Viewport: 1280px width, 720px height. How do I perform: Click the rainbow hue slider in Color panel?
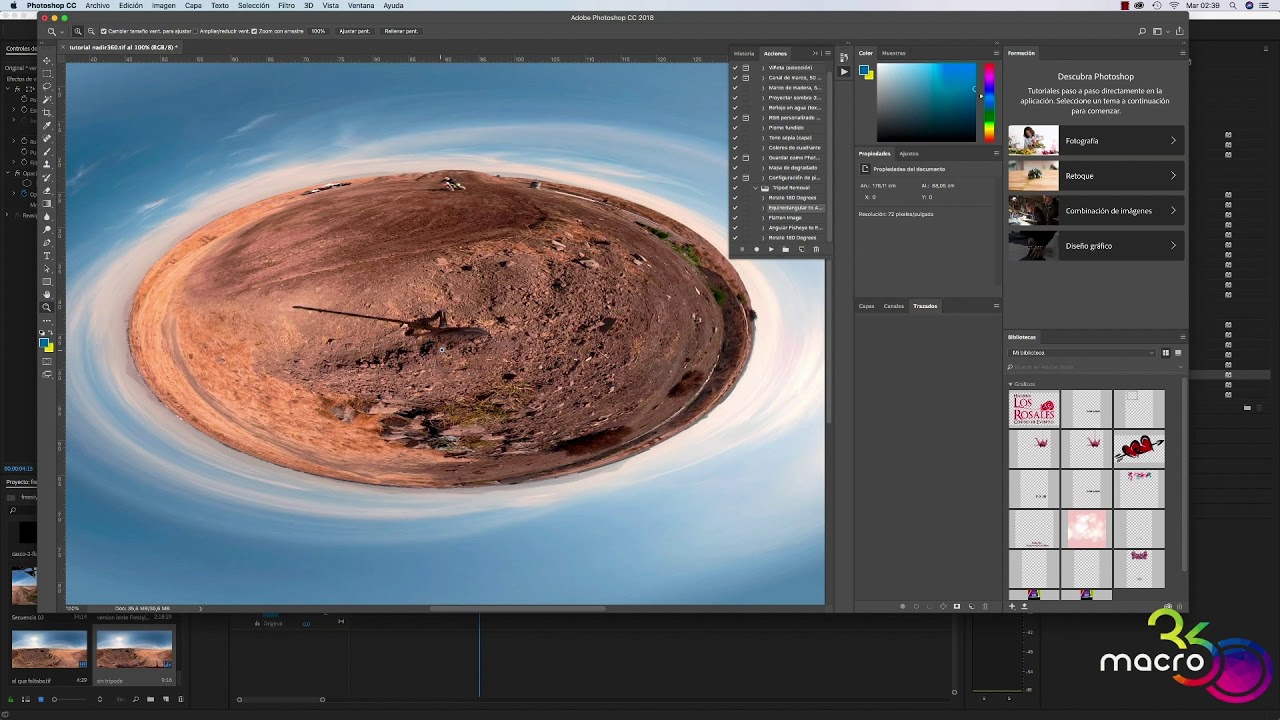(989, 102)
